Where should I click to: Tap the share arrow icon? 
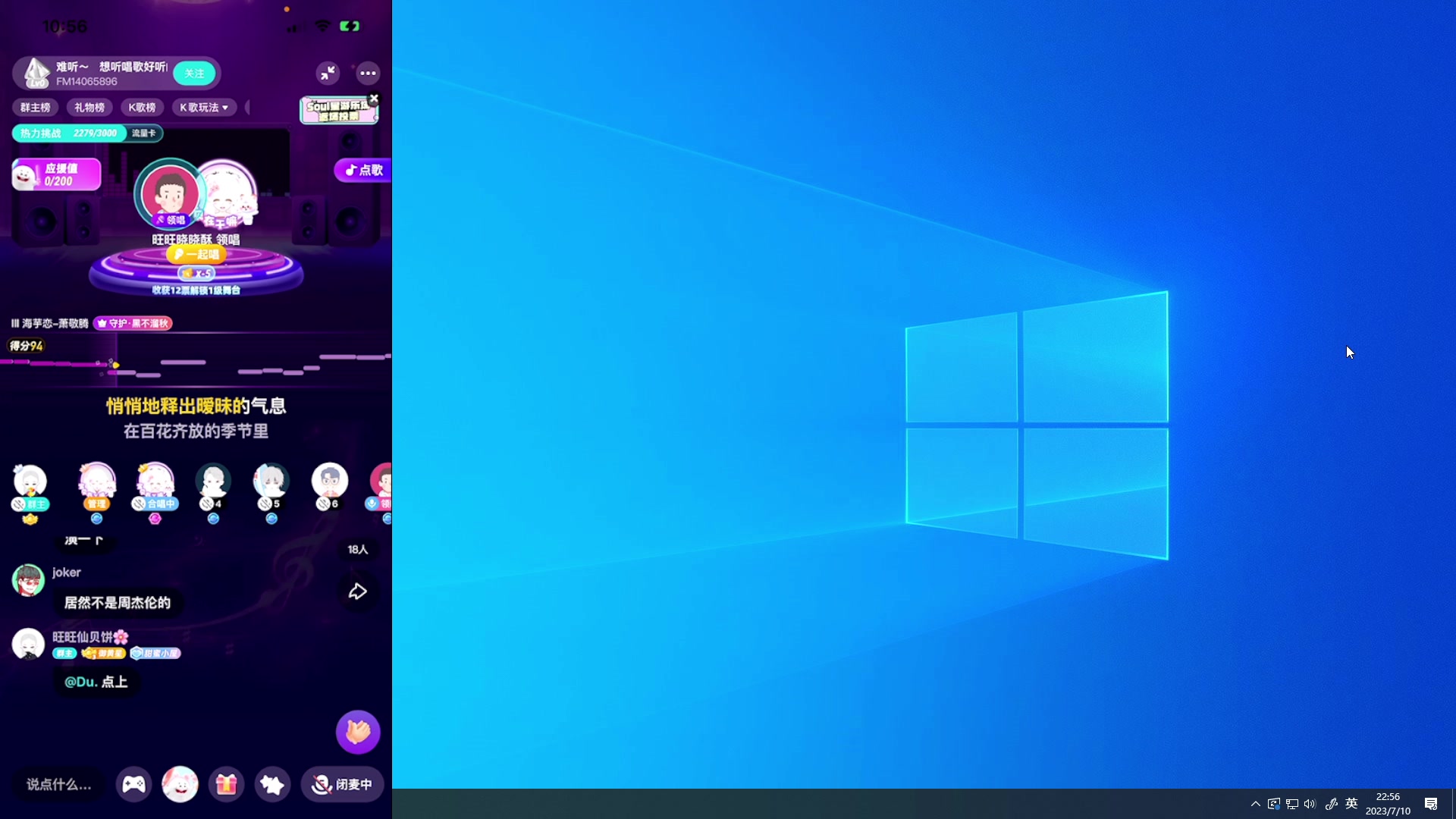[x=357, y=591]
